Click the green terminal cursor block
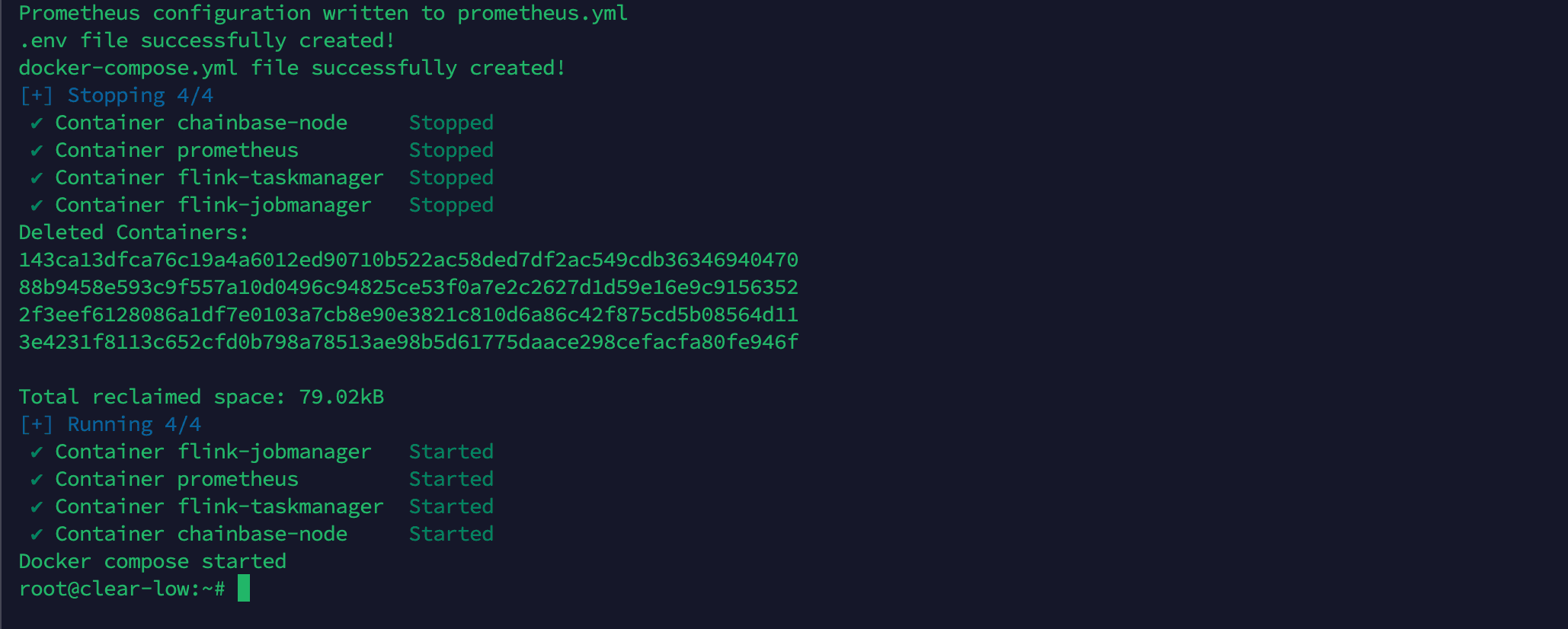 (244, 588)
